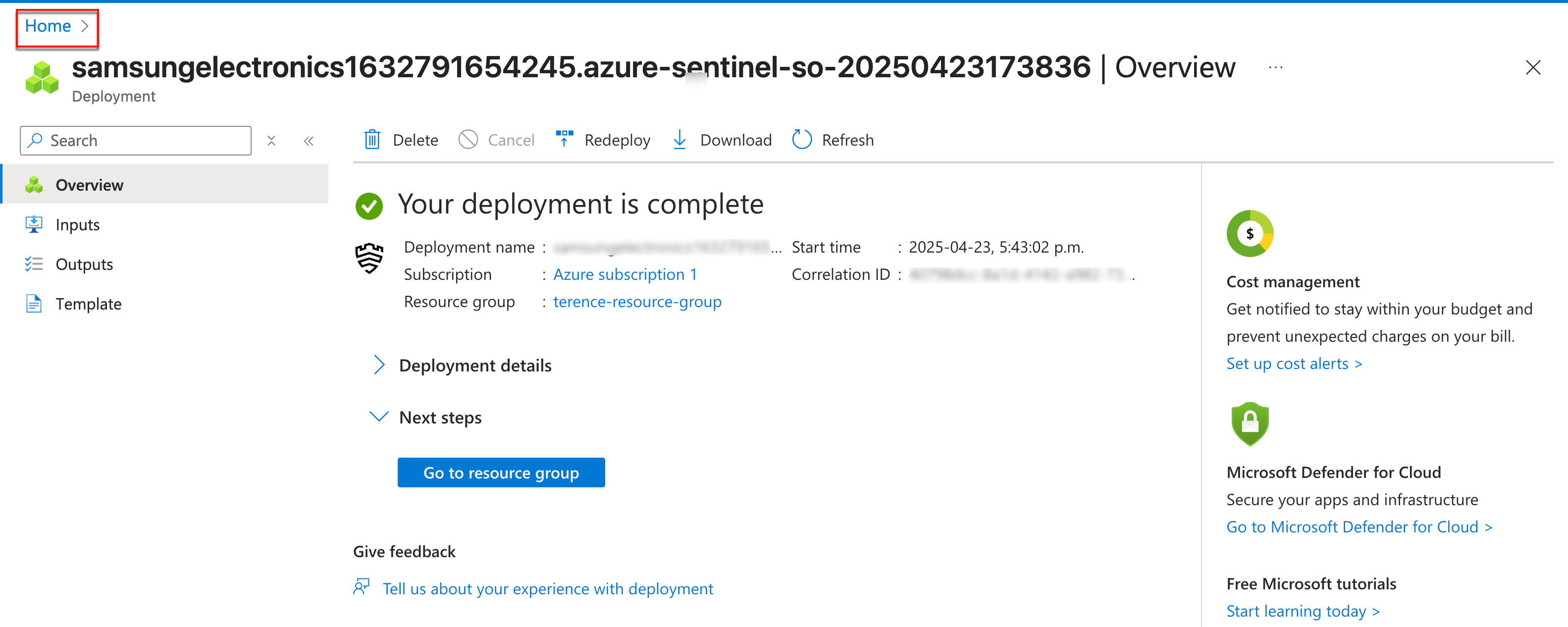The image size is (1568, 627).
Task: Collapse the sidebar with the double chevron
Action: pos(309,141)
